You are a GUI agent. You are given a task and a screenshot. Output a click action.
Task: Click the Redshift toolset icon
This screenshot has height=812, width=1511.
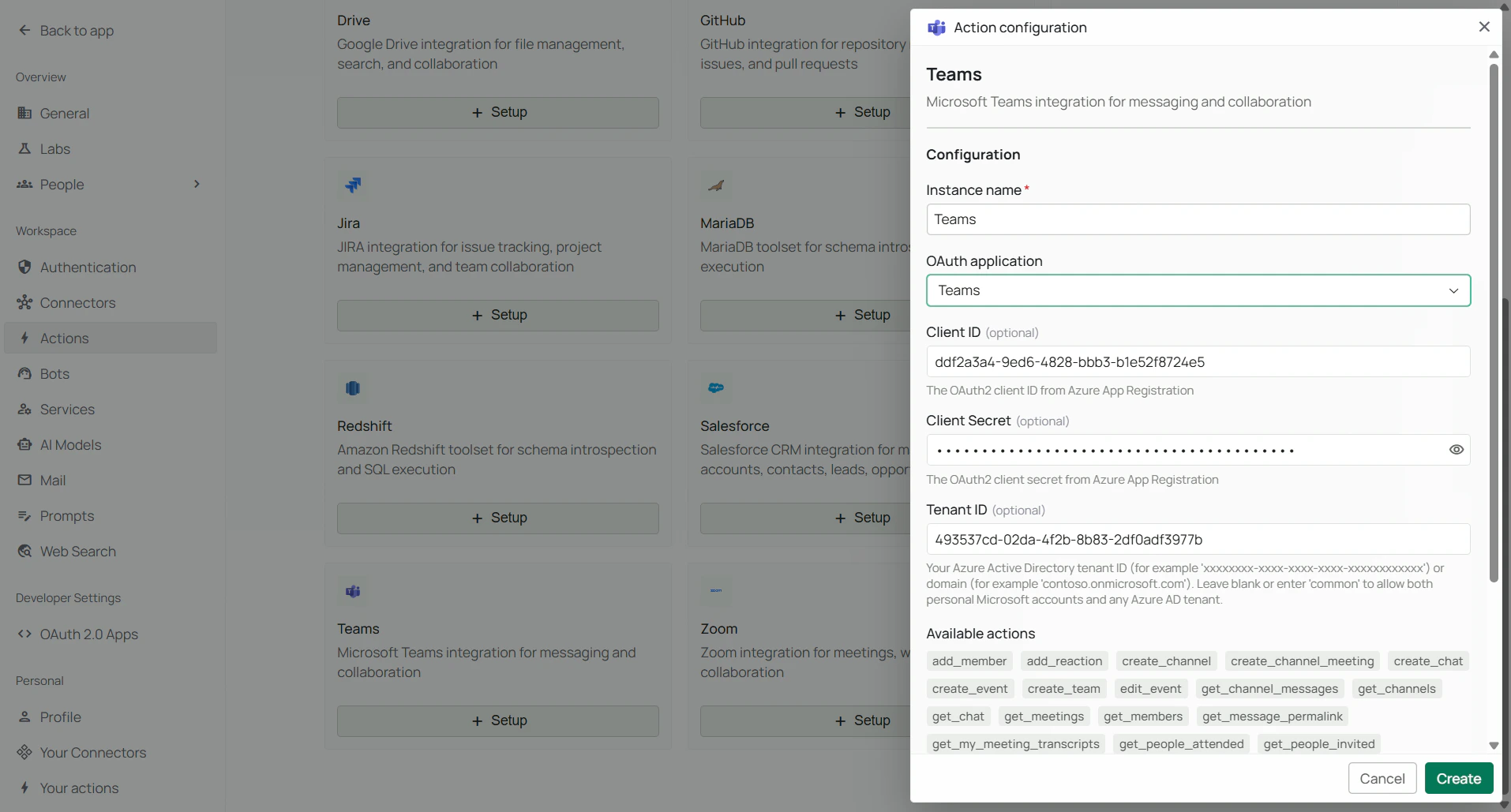[352, 387]
